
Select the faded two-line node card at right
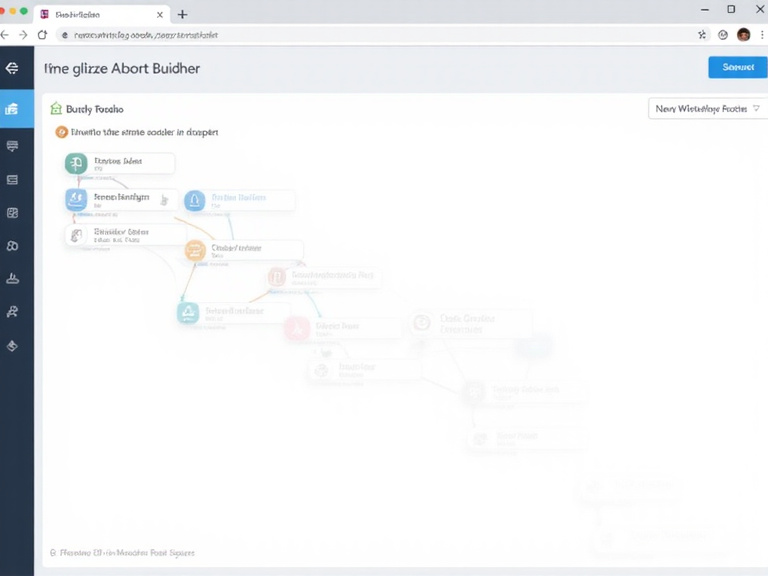[471, 323]
